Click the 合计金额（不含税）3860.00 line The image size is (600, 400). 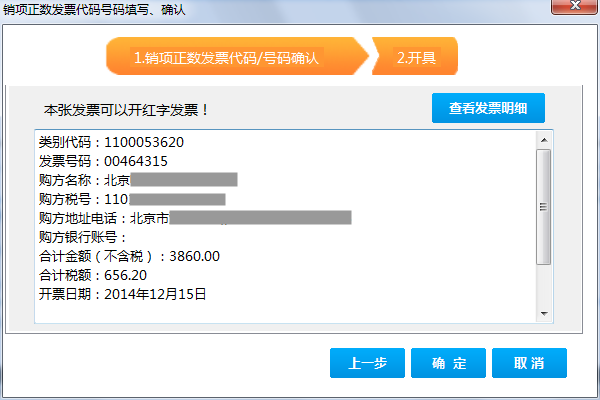129,256
